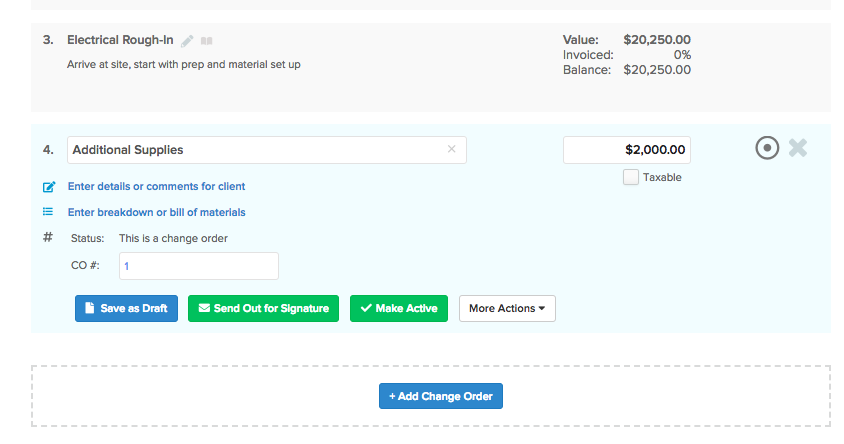The width and height of the screenshot is (844, 444).
Task: Click into the CO # input box
Action: (198, 266)
